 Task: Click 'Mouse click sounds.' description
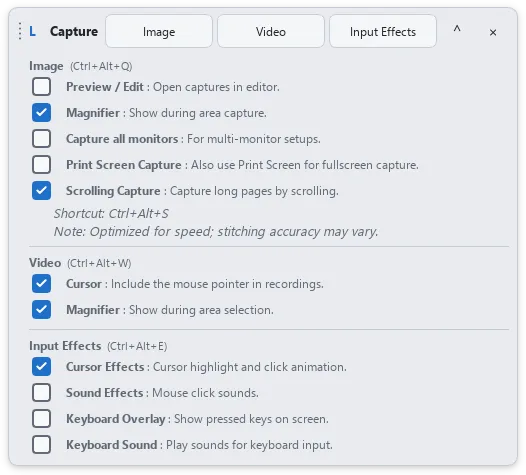(x=205, y=393)
